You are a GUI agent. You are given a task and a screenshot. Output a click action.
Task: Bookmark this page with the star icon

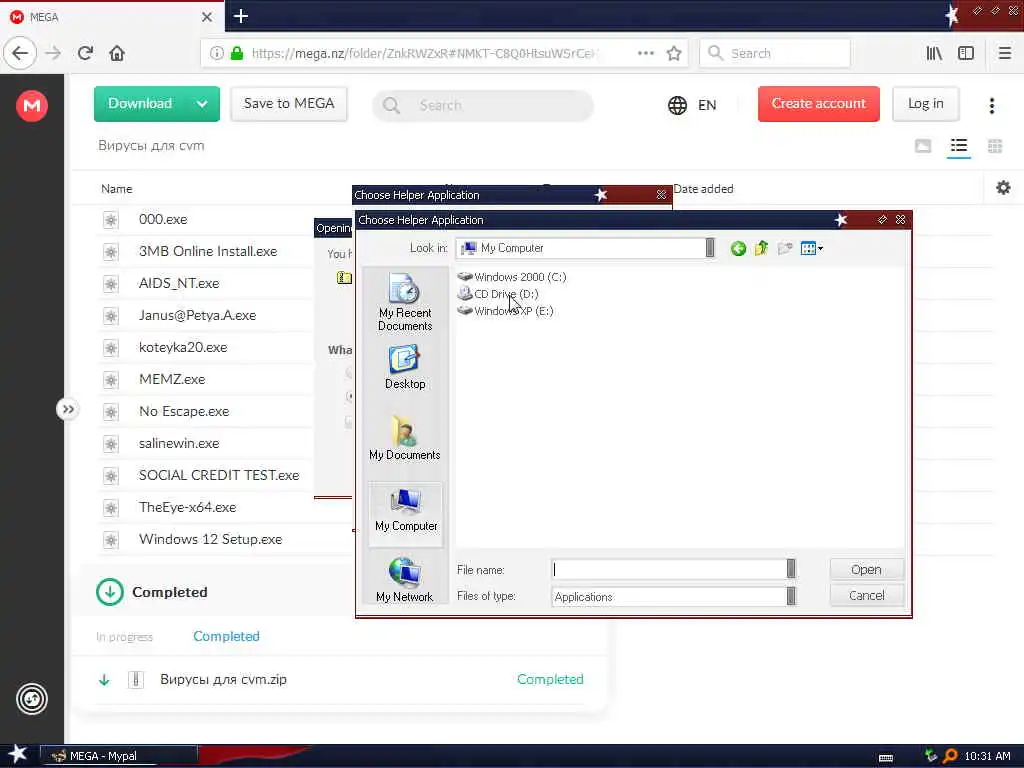(x=674, y=54)
